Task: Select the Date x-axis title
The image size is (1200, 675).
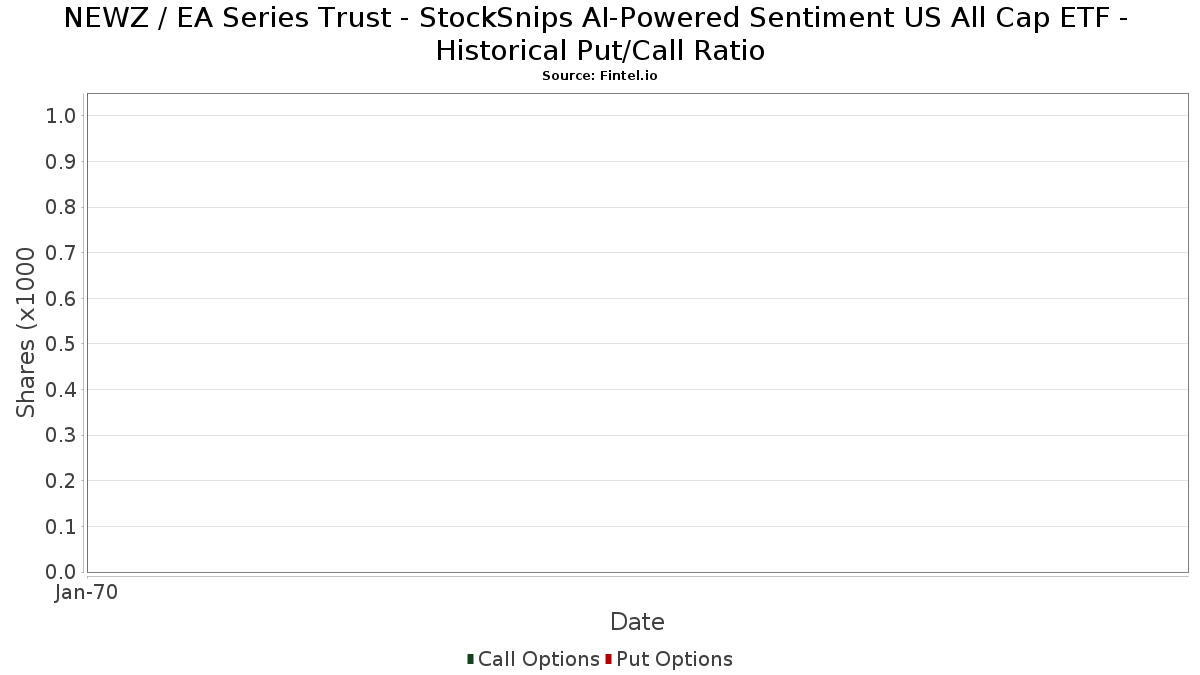Action: pos(637,622)
